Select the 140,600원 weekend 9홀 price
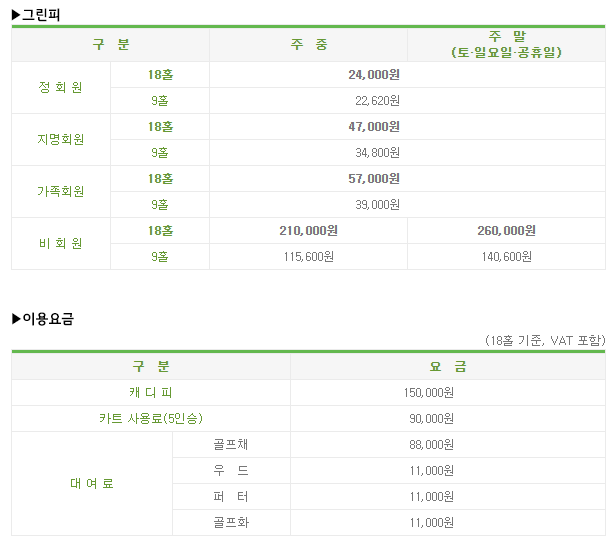This screenshot has width=616, height=552. coord(506,257)
